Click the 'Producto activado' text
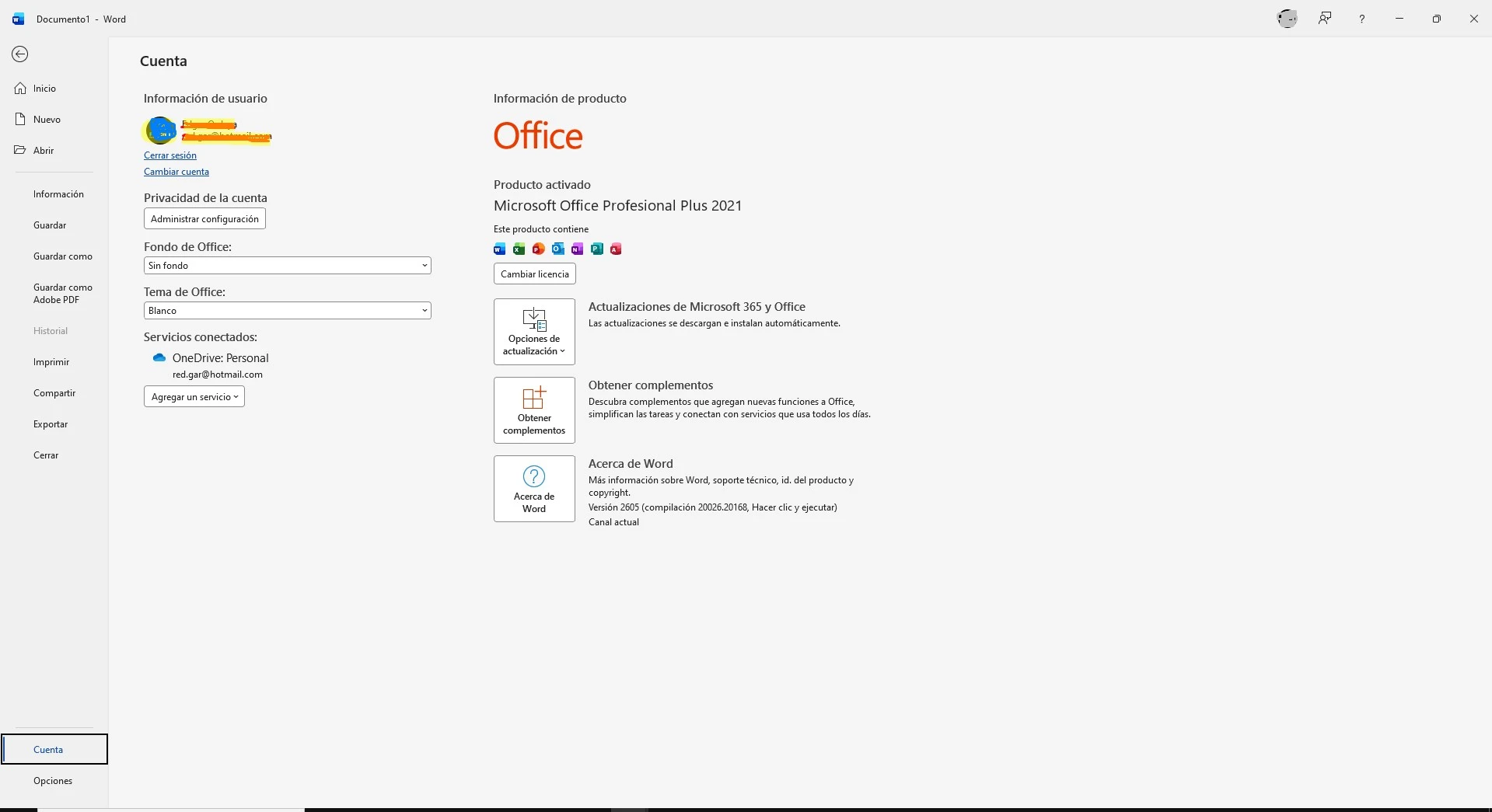This screenshot has height=812, width=1492. 542,185
